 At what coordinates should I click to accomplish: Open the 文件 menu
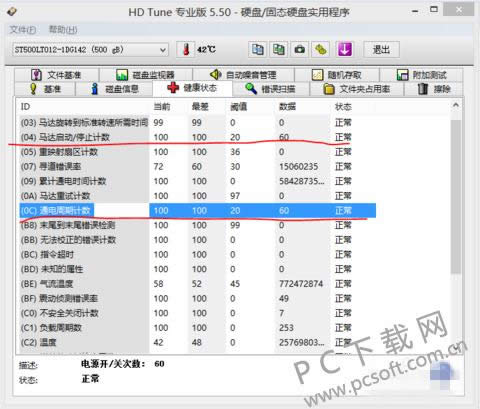(x=22, y=30)
